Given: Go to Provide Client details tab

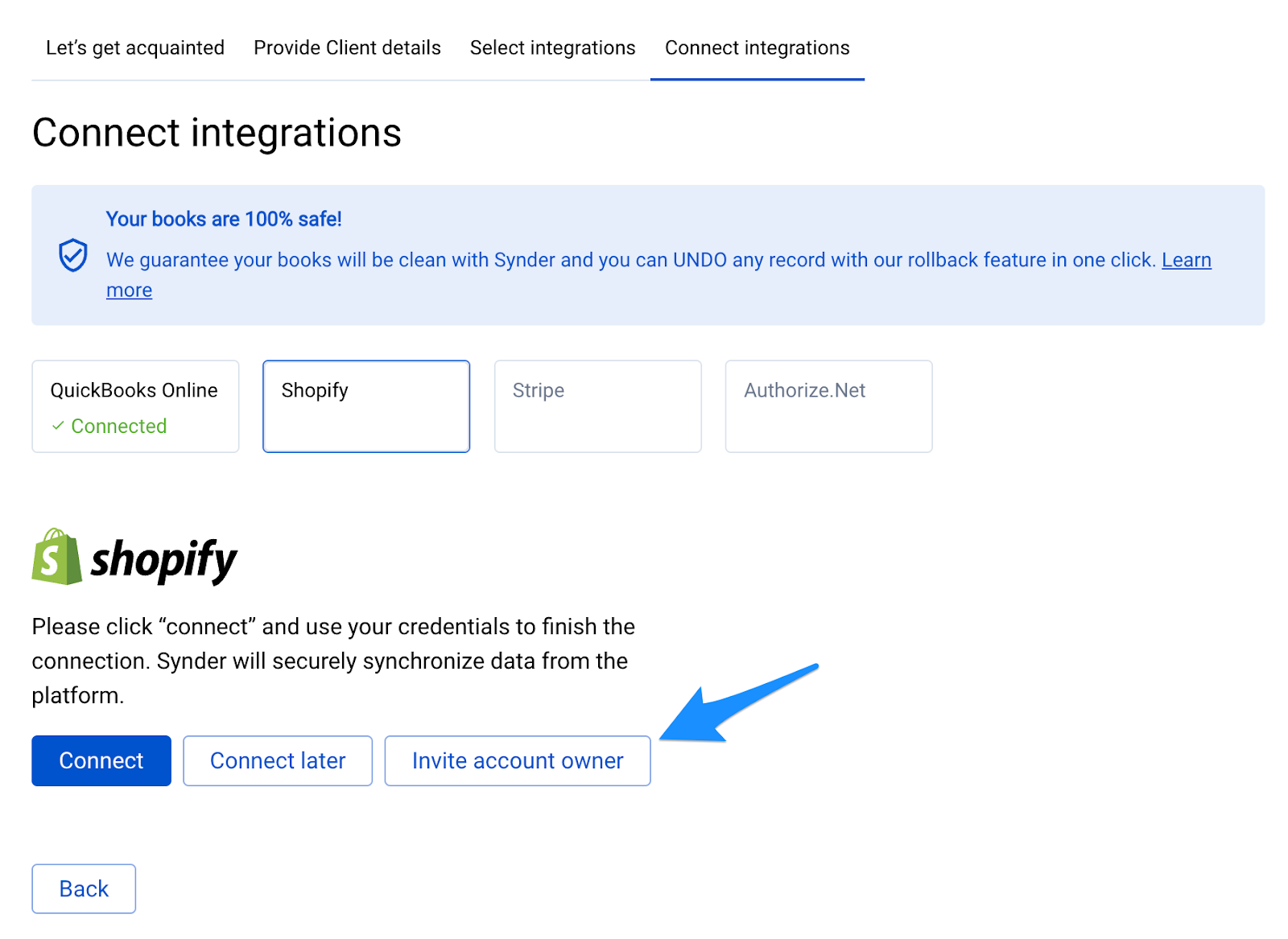Looking at the screenshot, I should 347,48.
